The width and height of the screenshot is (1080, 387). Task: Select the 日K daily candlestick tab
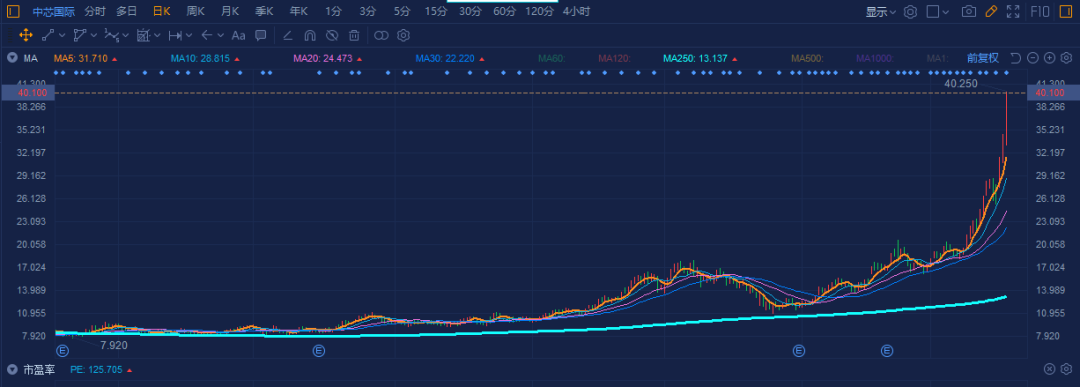pos(162,12)
